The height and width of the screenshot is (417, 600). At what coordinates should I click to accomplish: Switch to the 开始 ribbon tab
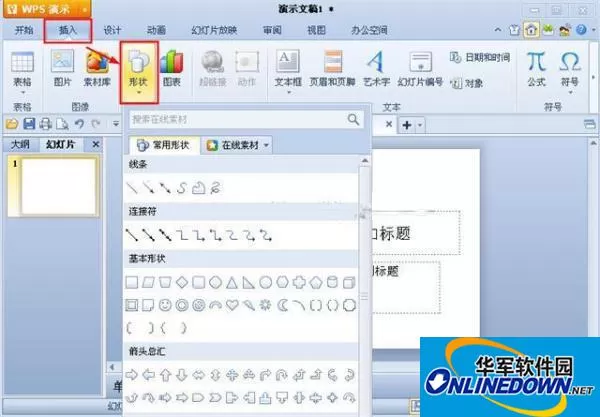pos(24,30)
